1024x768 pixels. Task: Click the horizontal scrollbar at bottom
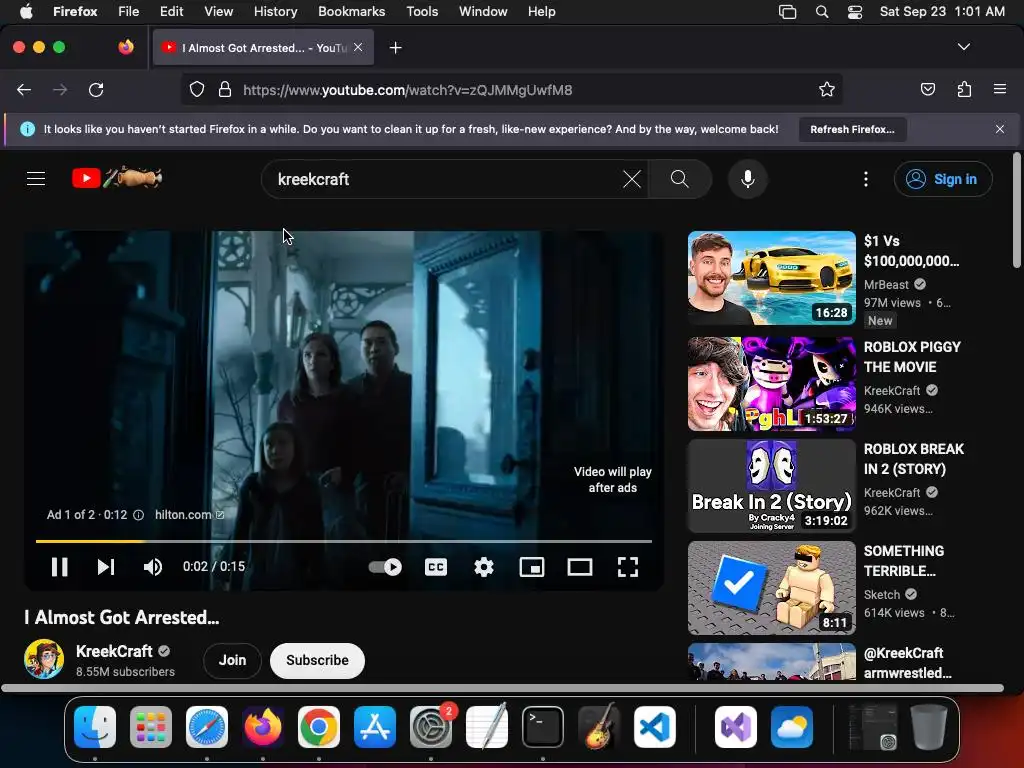502,688
